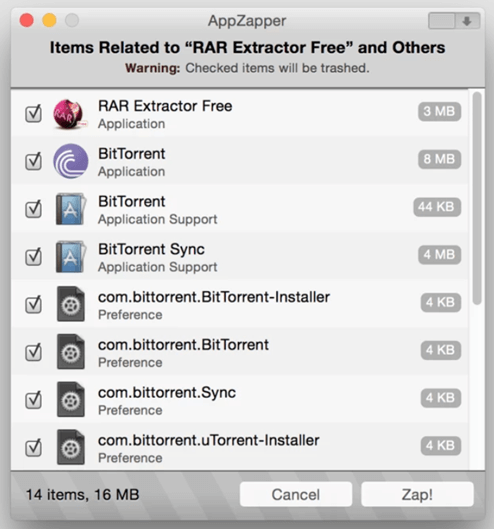This screenshot has width=494, height=529.
Task: Click the com.bittorrent.BitTorrent-Installer preference file icon
Action: click(x=71, y=304)
